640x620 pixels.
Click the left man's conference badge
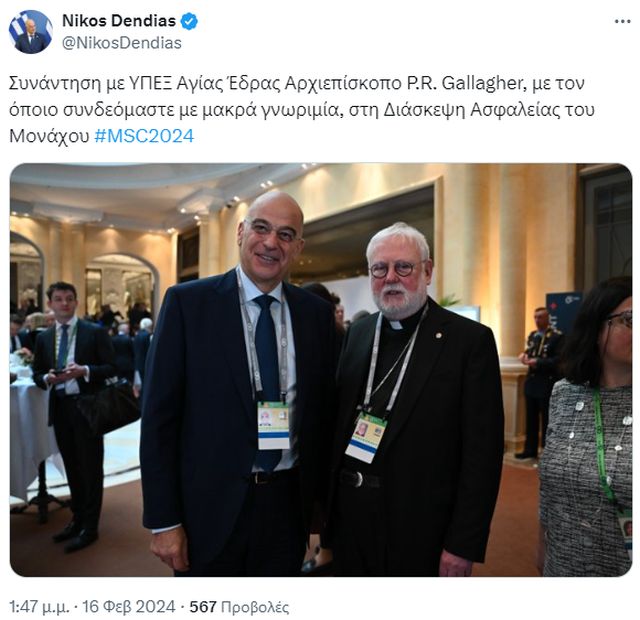click(273, 425)
